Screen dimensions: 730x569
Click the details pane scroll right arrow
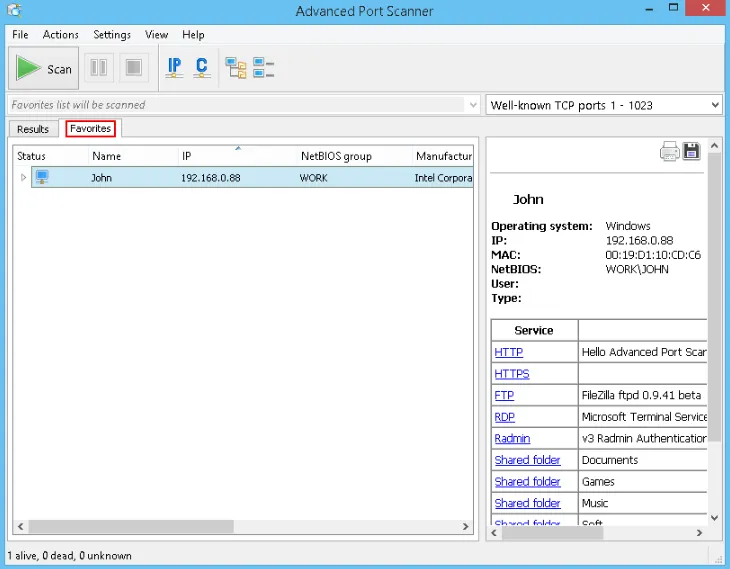click(699, 533)
